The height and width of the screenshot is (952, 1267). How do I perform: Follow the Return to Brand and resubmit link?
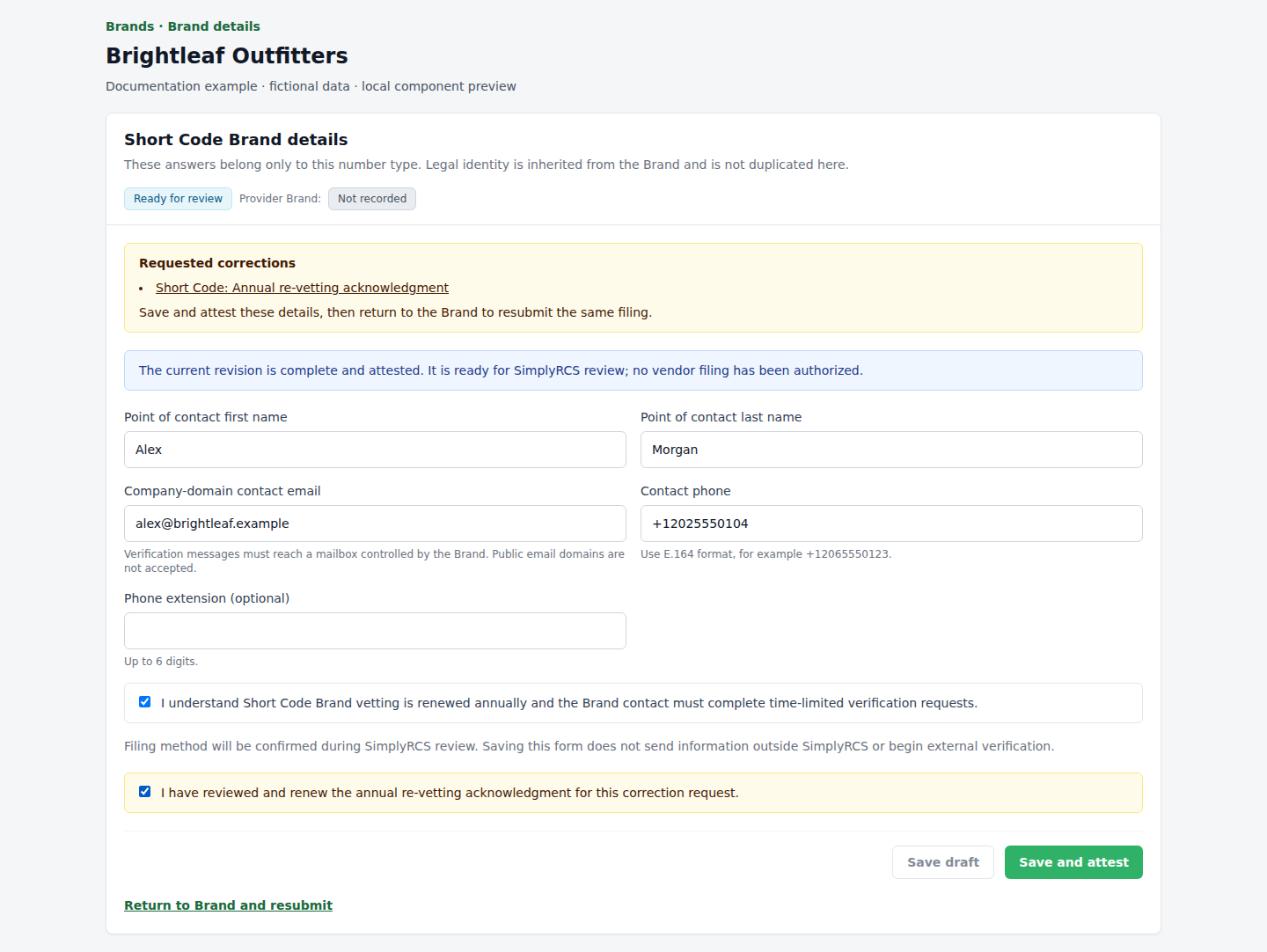pos(228,905)
